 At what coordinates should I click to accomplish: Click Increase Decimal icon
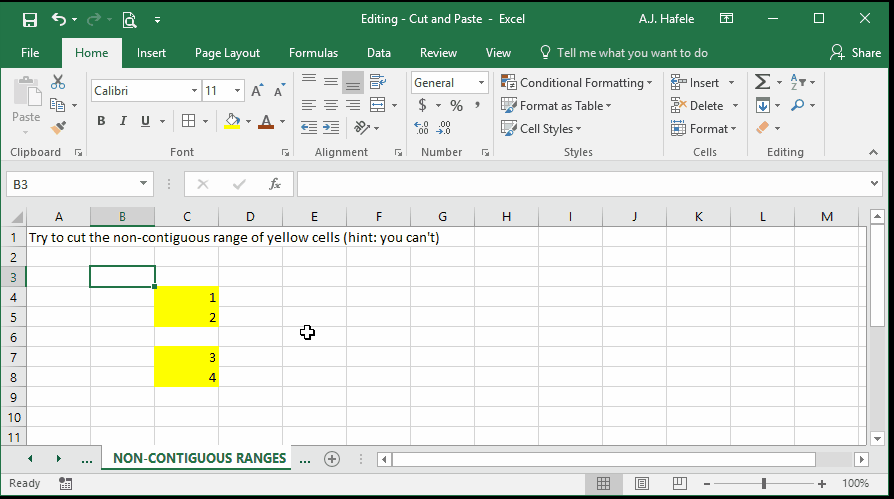click(421, 128)
